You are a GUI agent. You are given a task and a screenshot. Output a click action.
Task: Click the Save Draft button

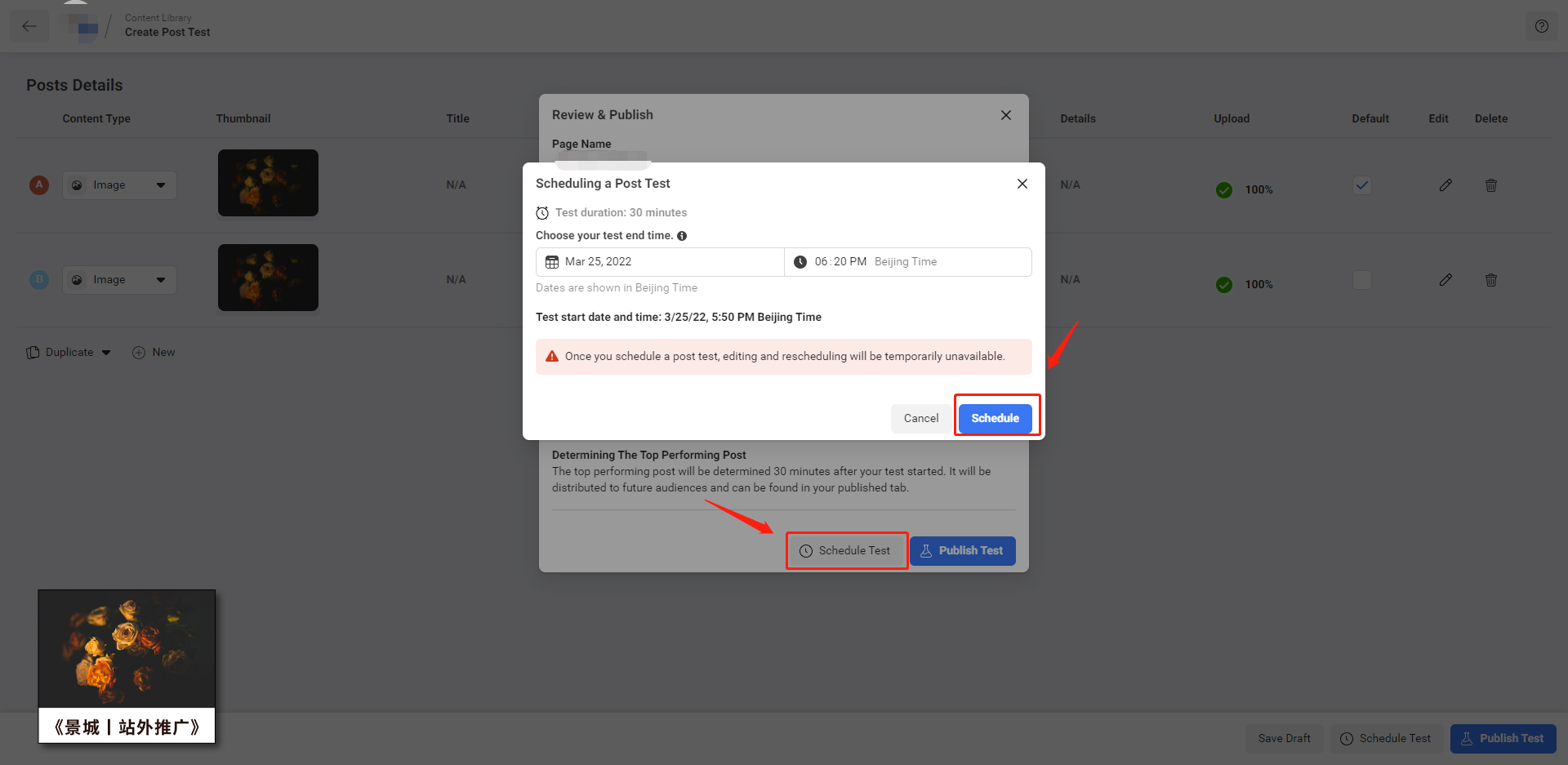coord(1285,738)
